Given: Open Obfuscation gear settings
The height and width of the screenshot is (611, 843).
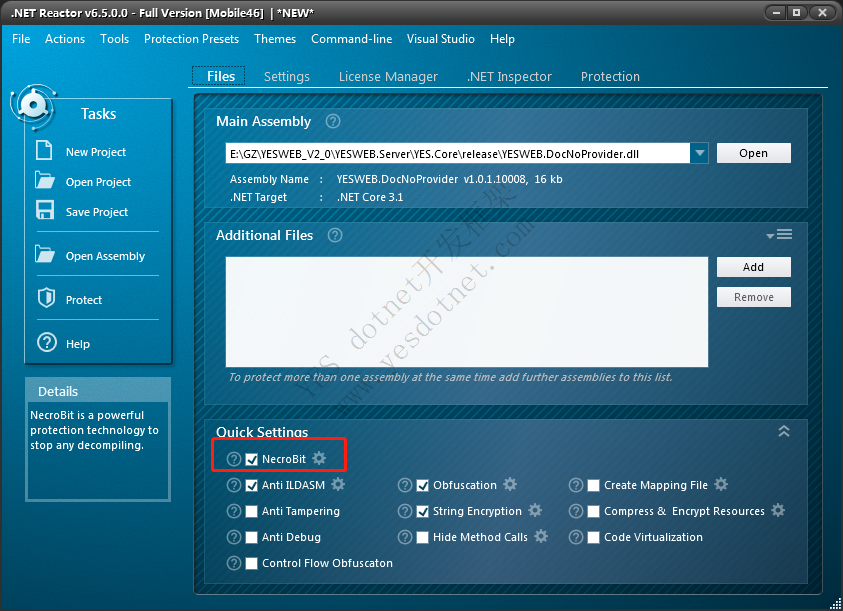Looking at the screenshot, I should [510, 484].
